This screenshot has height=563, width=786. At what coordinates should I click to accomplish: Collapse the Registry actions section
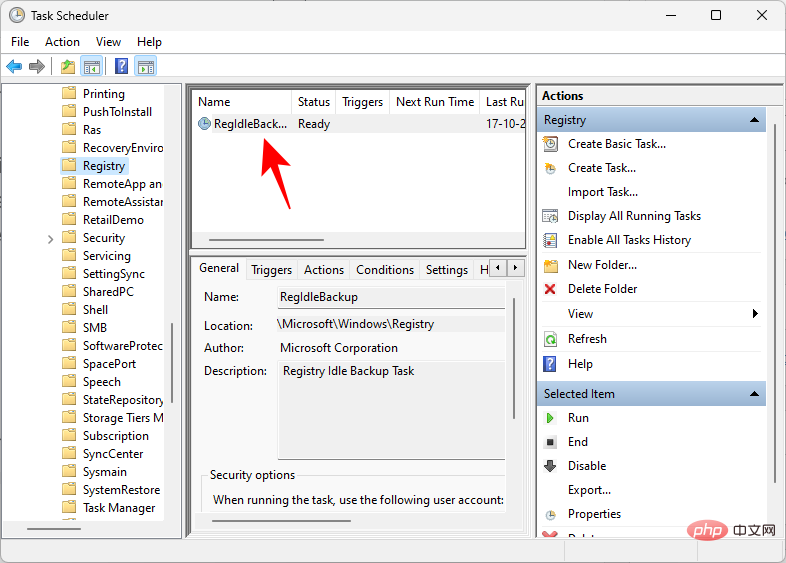(x=754, y=120)
